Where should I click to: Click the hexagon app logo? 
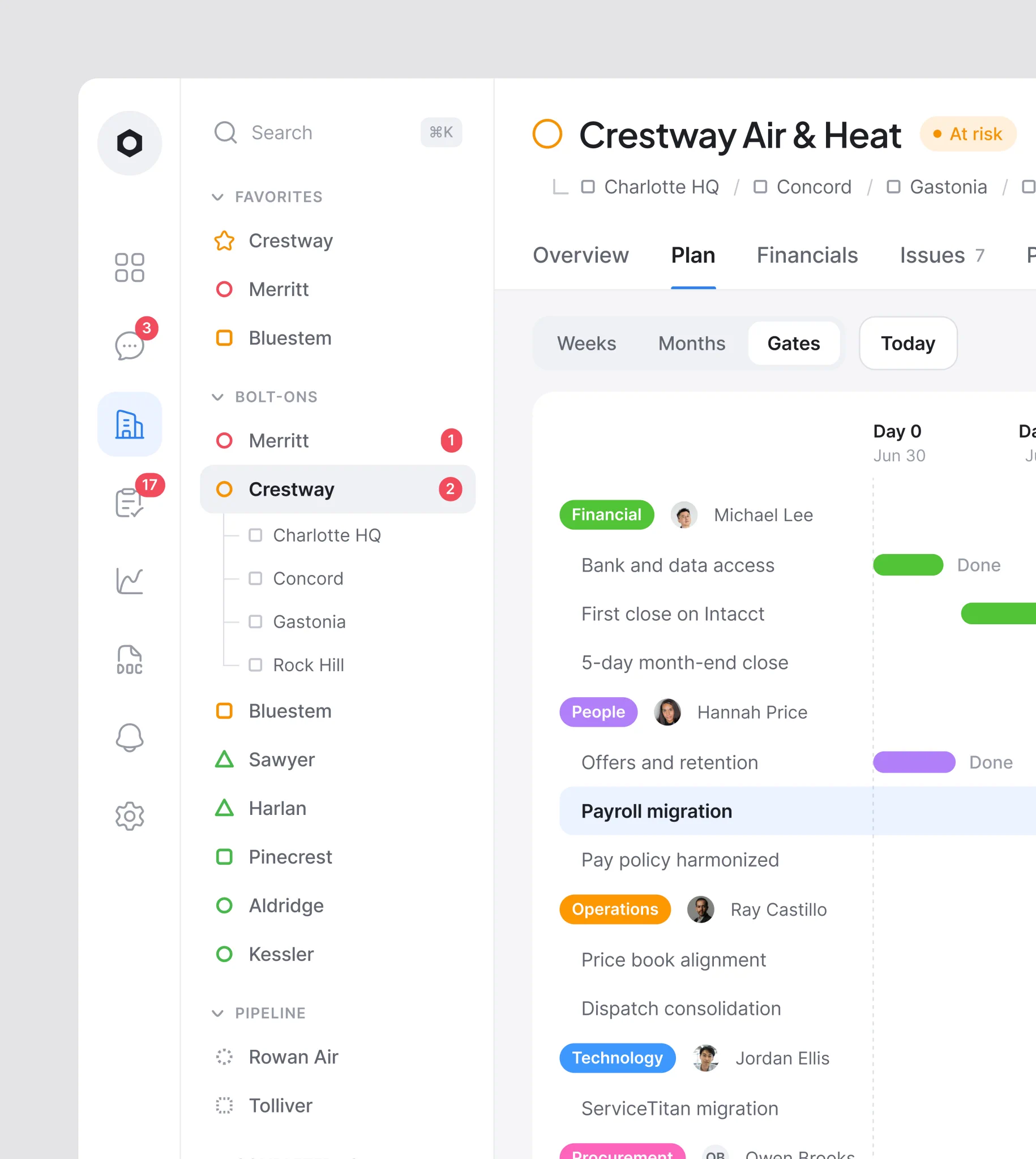point(129,143)
